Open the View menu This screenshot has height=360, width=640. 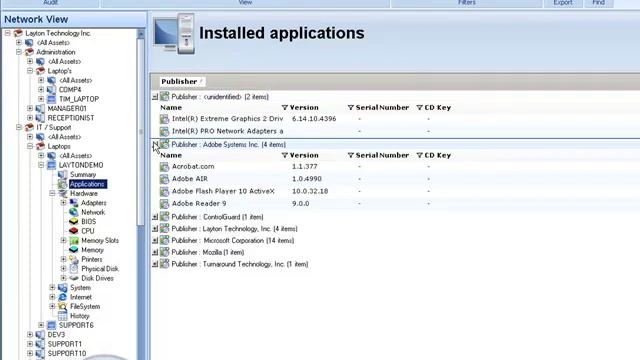(x=245, y=3)
